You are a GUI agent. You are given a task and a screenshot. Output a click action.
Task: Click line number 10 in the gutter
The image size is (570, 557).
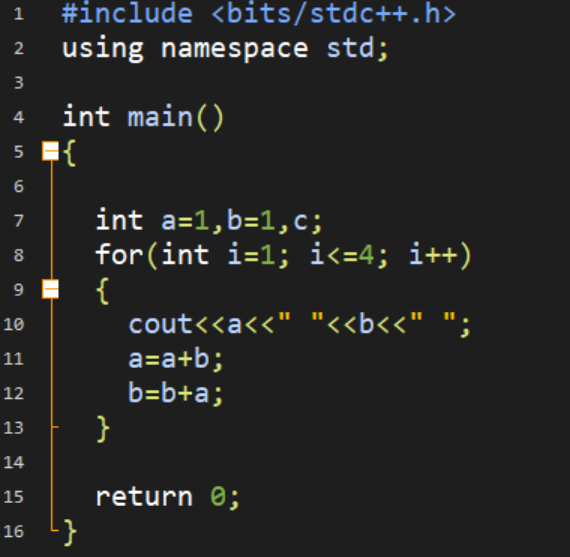coord(14,324)
